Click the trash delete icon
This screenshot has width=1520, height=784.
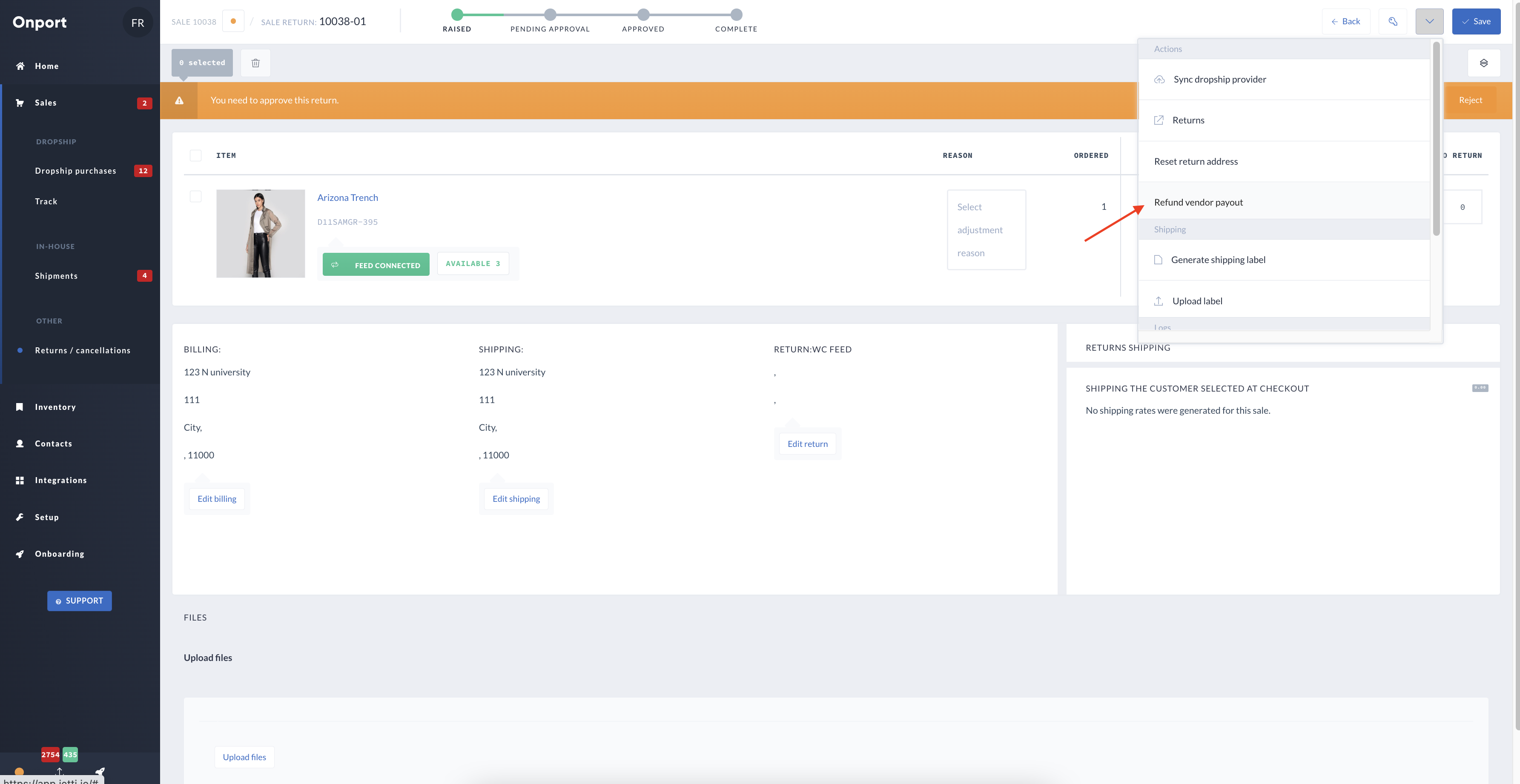[255, 63]
